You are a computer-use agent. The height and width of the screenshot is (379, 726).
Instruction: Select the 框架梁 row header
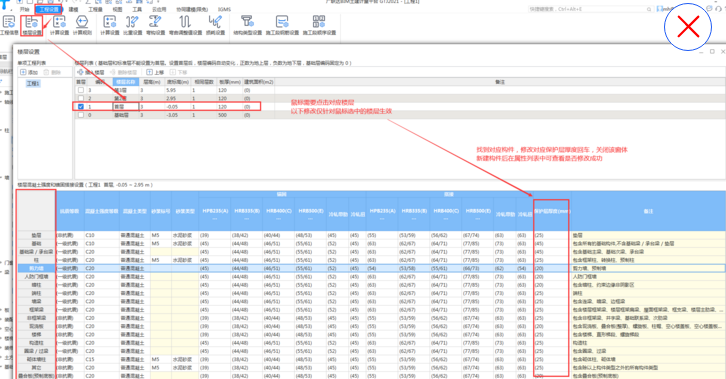click(36, 310)
